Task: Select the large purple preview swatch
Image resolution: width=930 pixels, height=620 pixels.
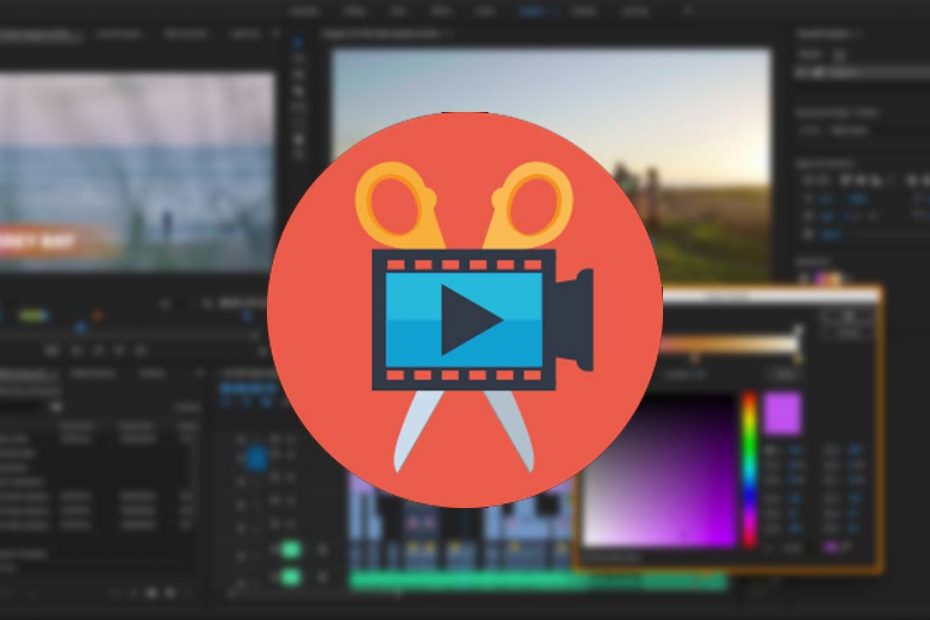Action: click(782, 413)
